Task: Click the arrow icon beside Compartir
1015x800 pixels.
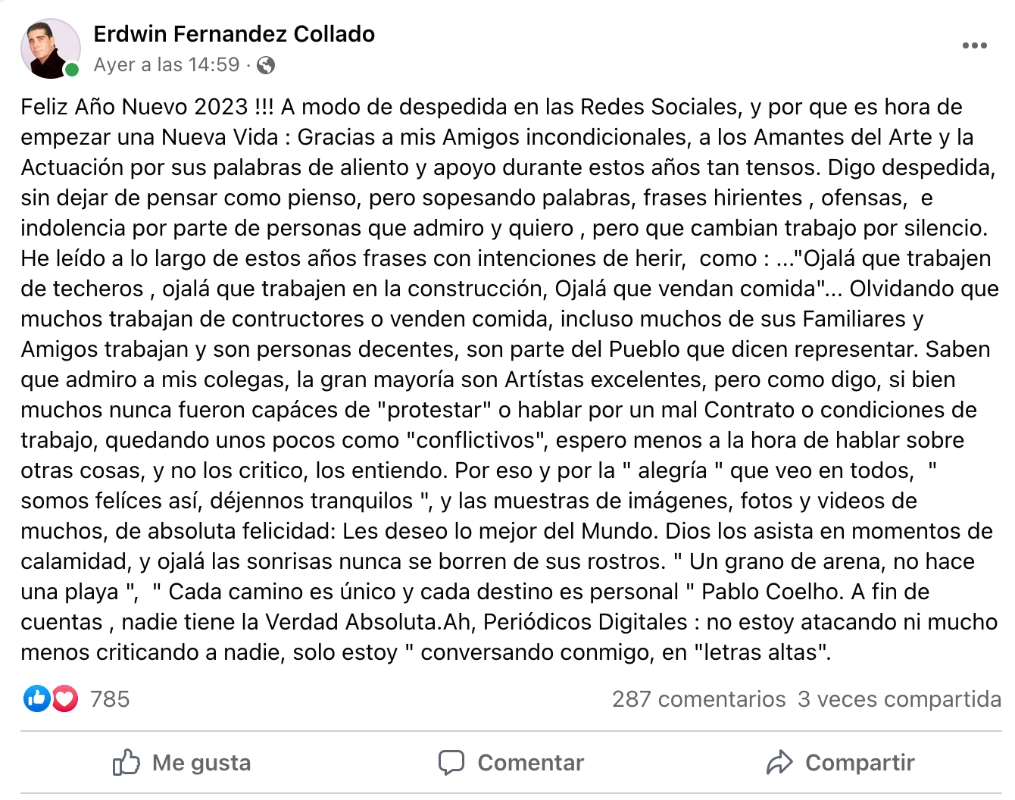Action: (779, 763)
